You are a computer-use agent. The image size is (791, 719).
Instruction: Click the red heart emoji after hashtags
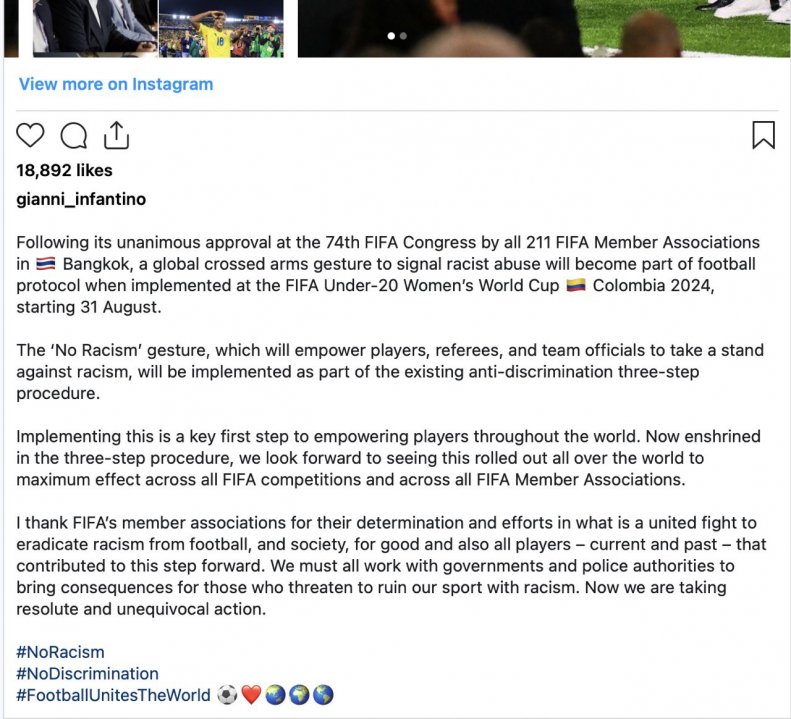(251, 695)
